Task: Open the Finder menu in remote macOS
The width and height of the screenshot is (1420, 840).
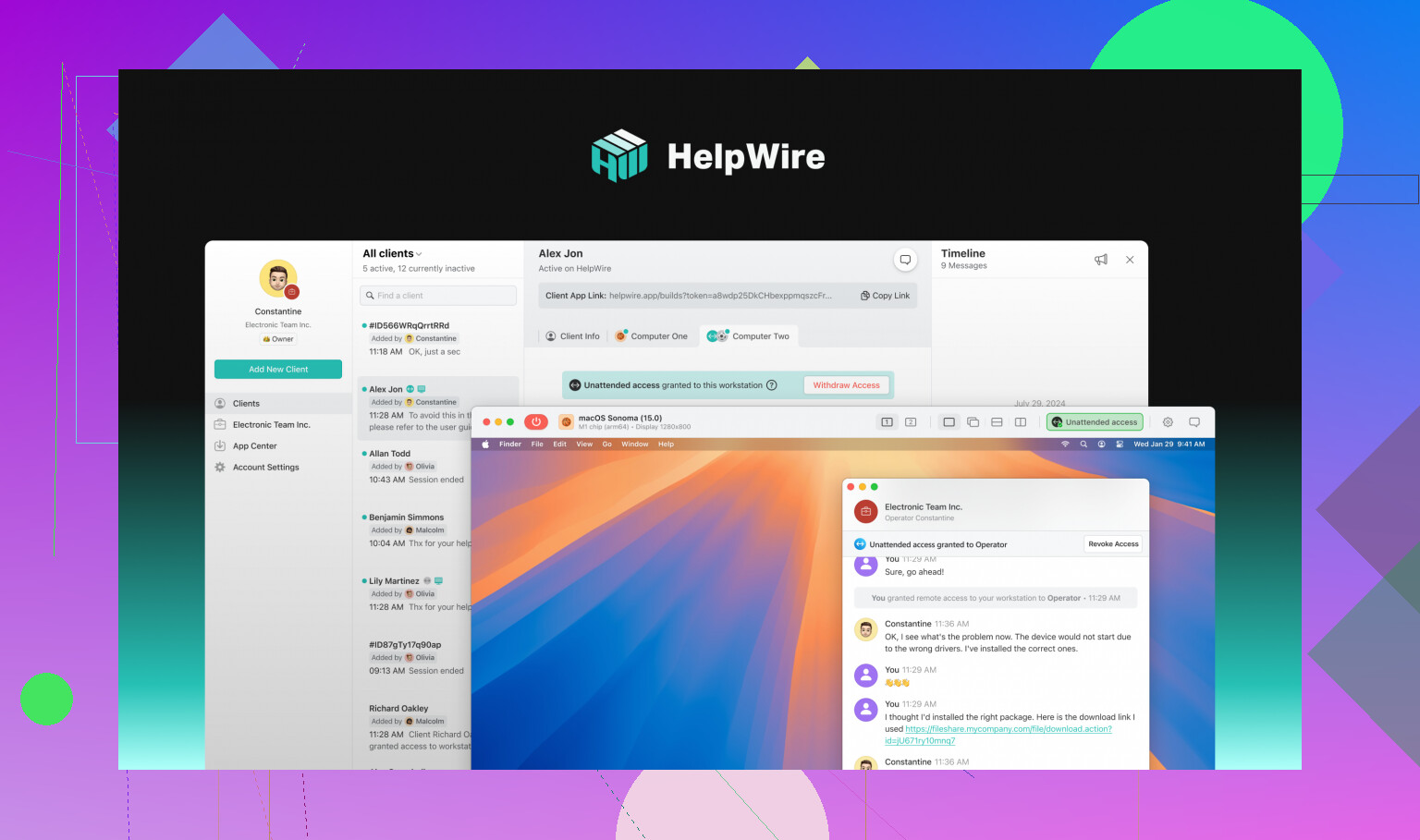Action: 510,444
